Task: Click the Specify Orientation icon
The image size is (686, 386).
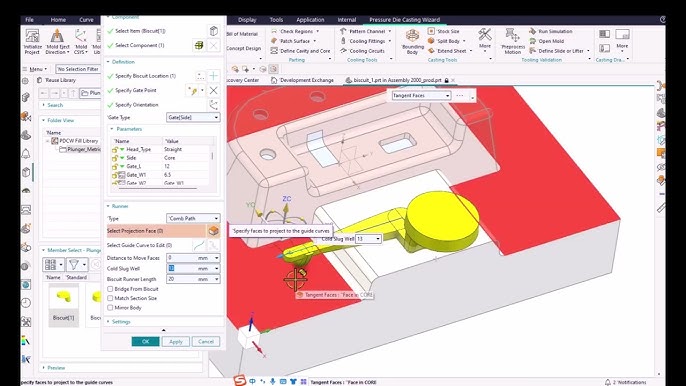Action: [x=213, y=105]
